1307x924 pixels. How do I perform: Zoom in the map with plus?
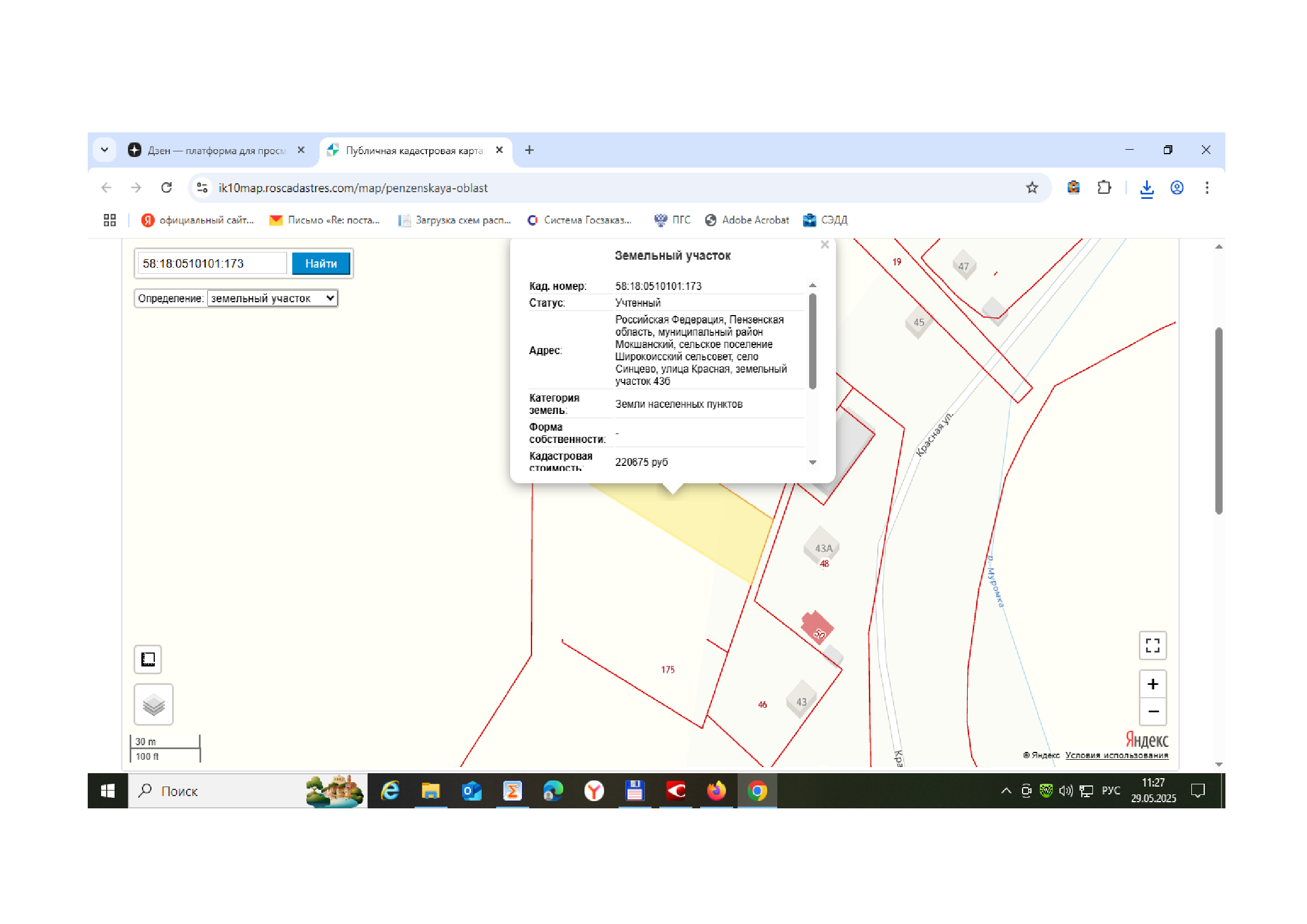pos(1153,684)
